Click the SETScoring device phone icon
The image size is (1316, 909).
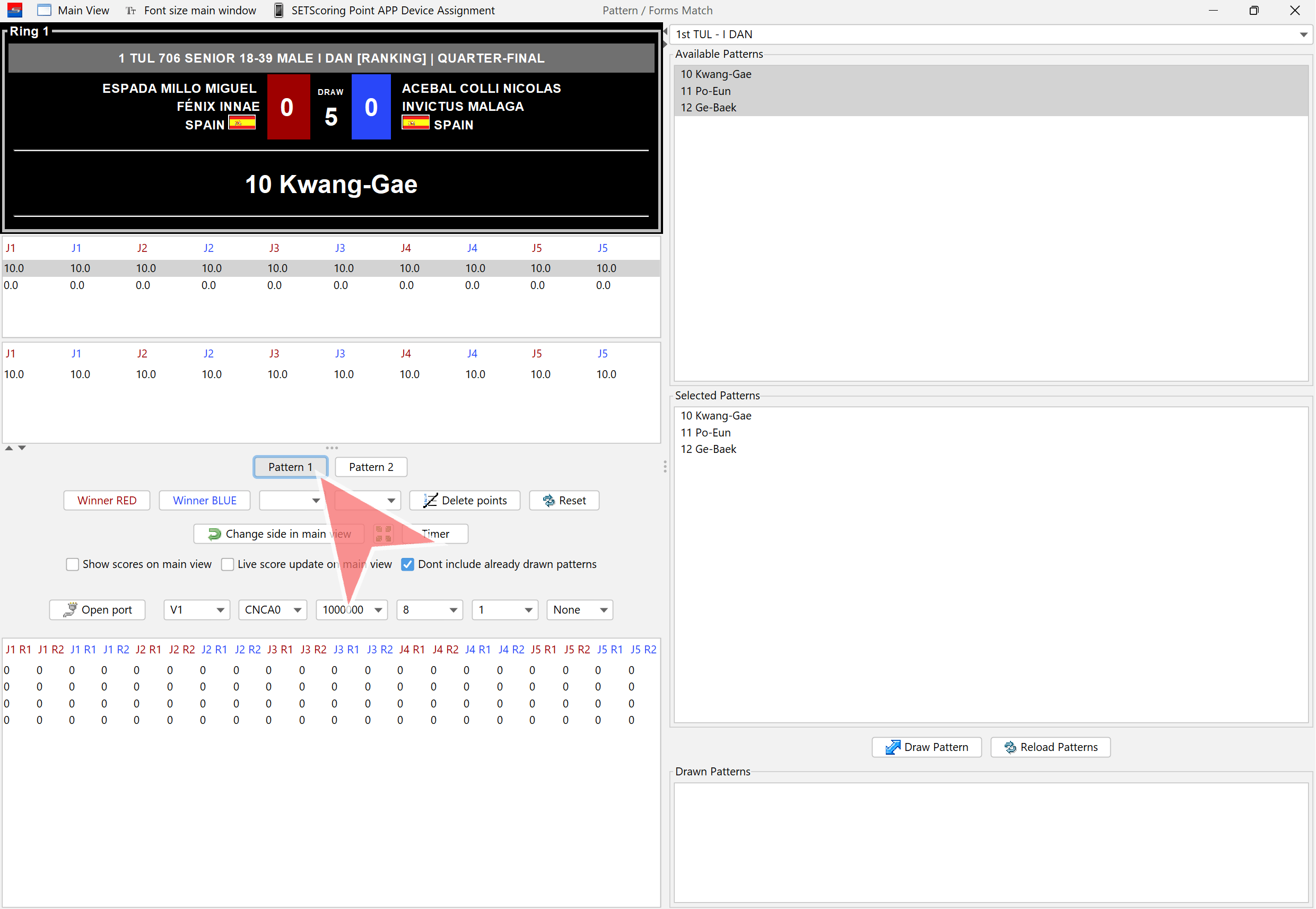[278, 10]
